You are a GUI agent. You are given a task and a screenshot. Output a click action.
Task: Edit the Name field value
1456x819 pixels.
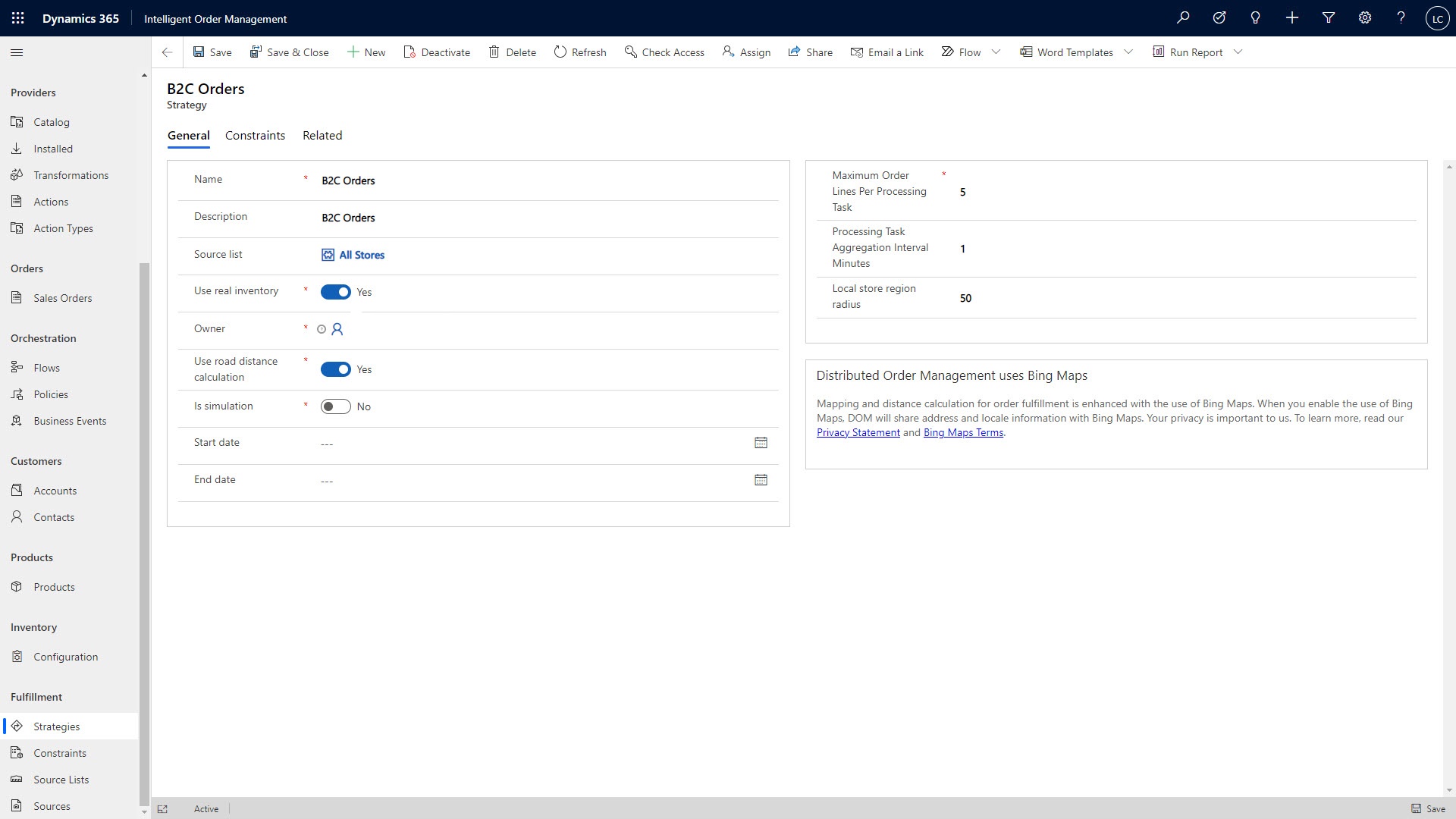(545, 180)
